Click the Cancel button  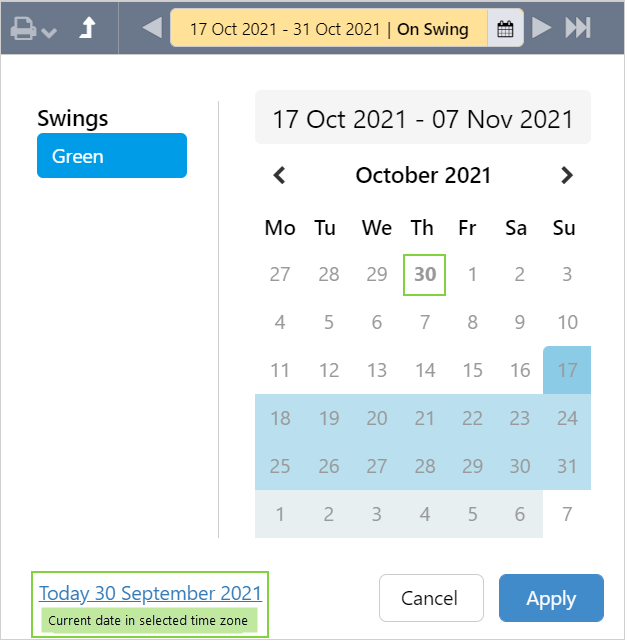431,598
